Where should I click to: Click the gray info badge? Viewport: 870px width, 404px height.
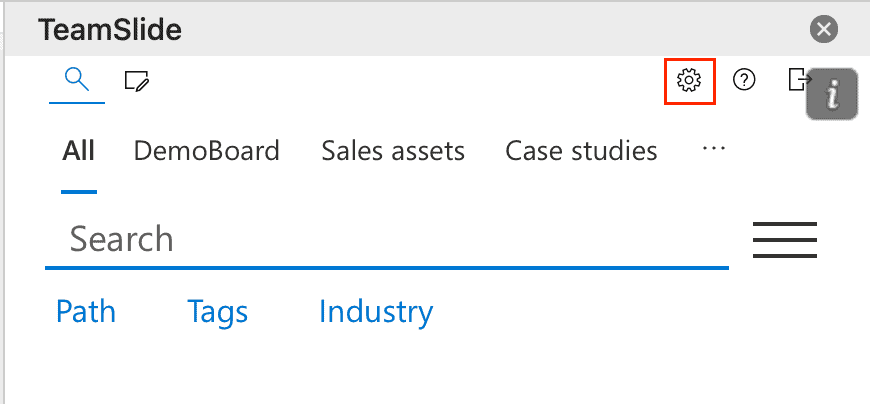coord(832,94)
